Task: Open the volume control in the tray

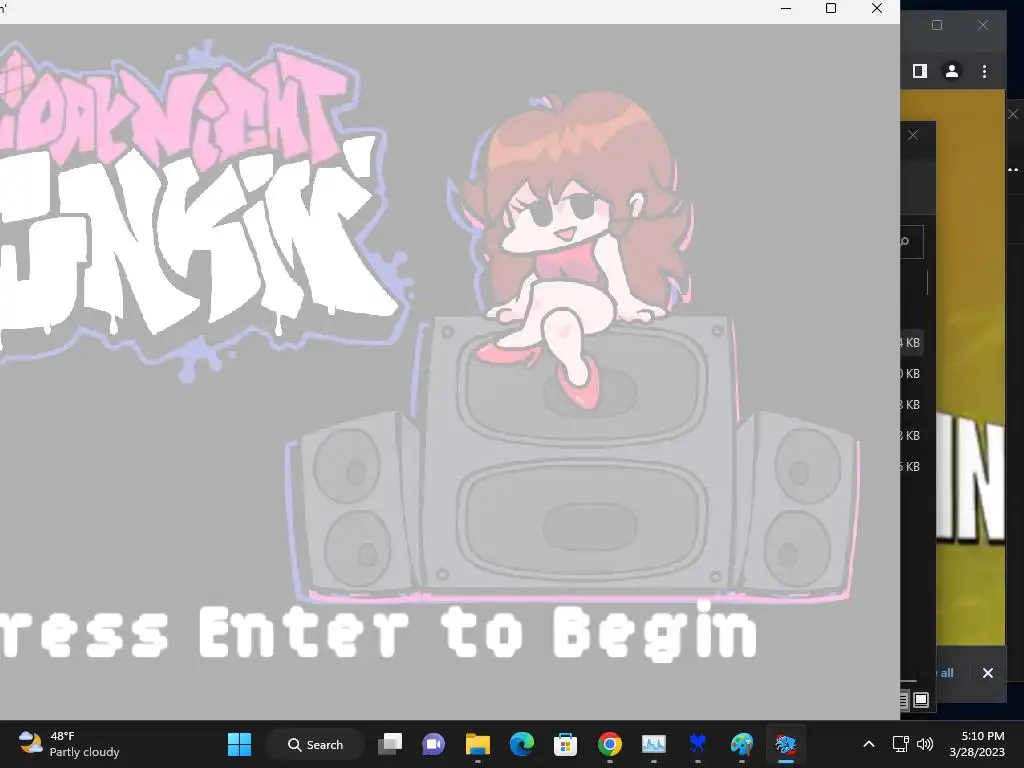Action: 925,744
